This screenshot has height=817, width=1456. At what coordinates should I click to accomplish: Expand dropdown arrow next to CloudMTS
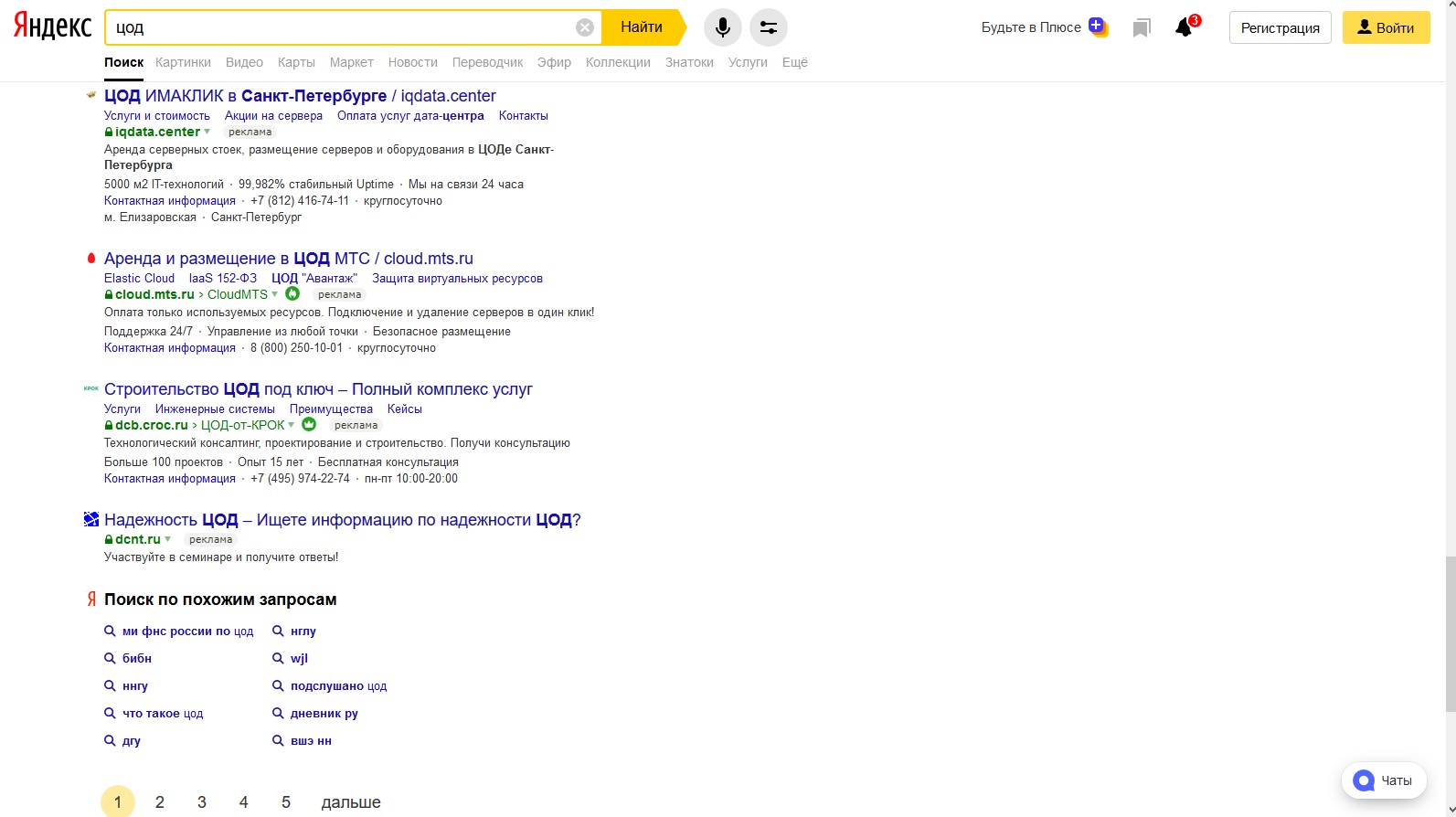click(x=275, y=294)
